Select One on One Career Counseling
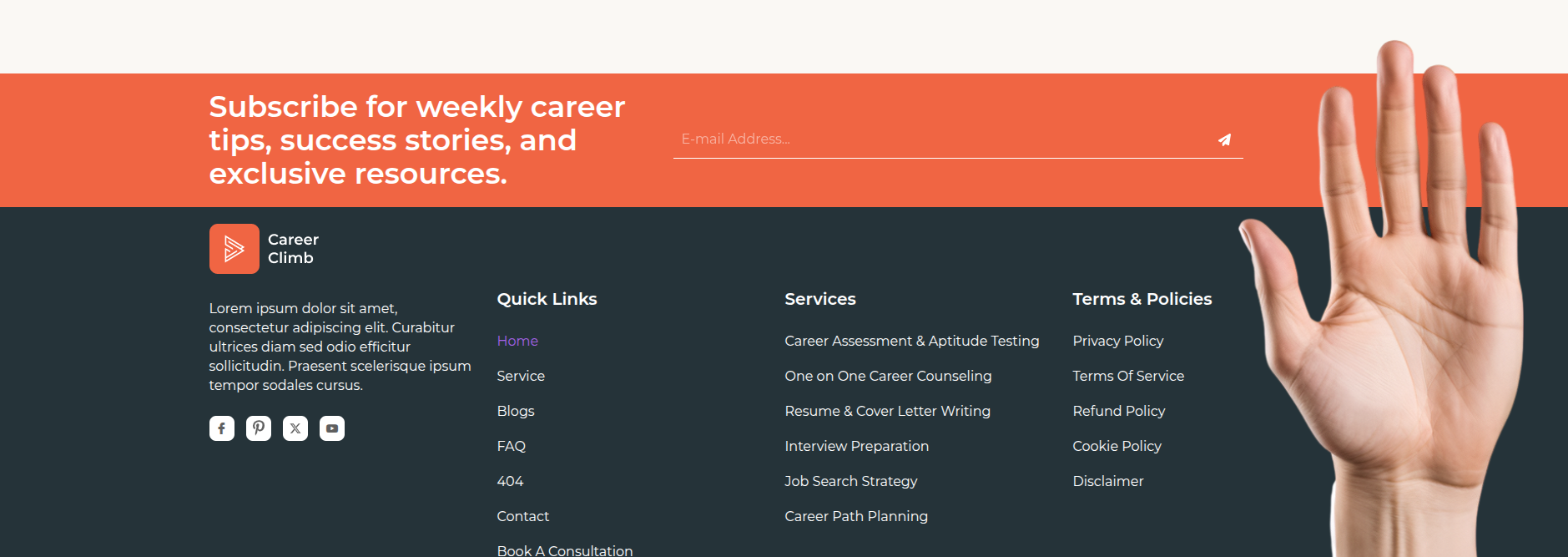 click(889, 376)
